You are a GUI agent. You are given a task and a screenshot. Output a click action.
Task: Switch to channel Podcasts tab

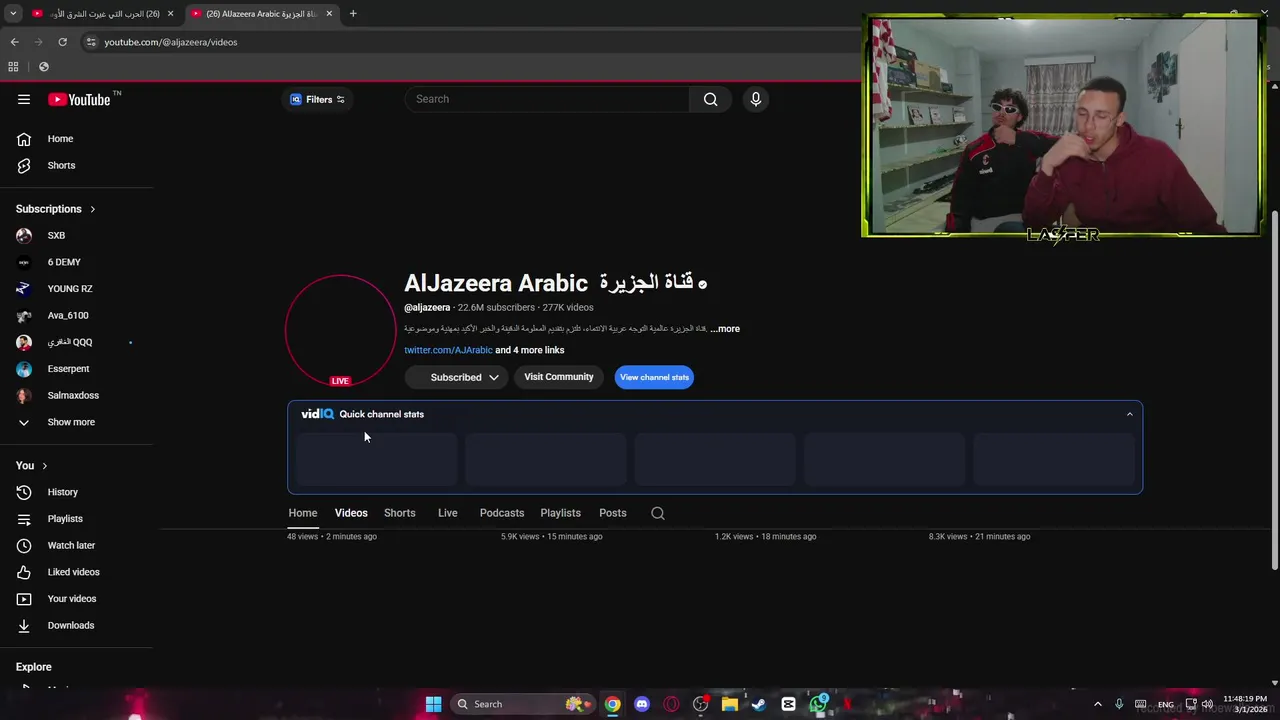coord(502,513)
